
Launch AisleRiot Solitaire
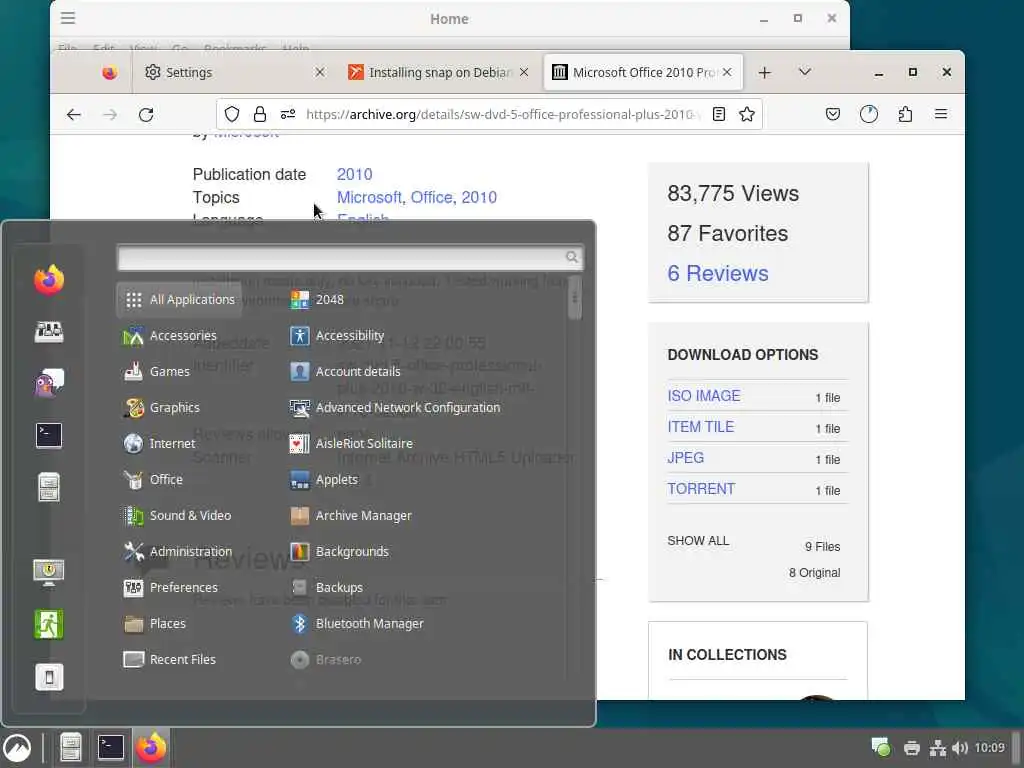(351, 443)
